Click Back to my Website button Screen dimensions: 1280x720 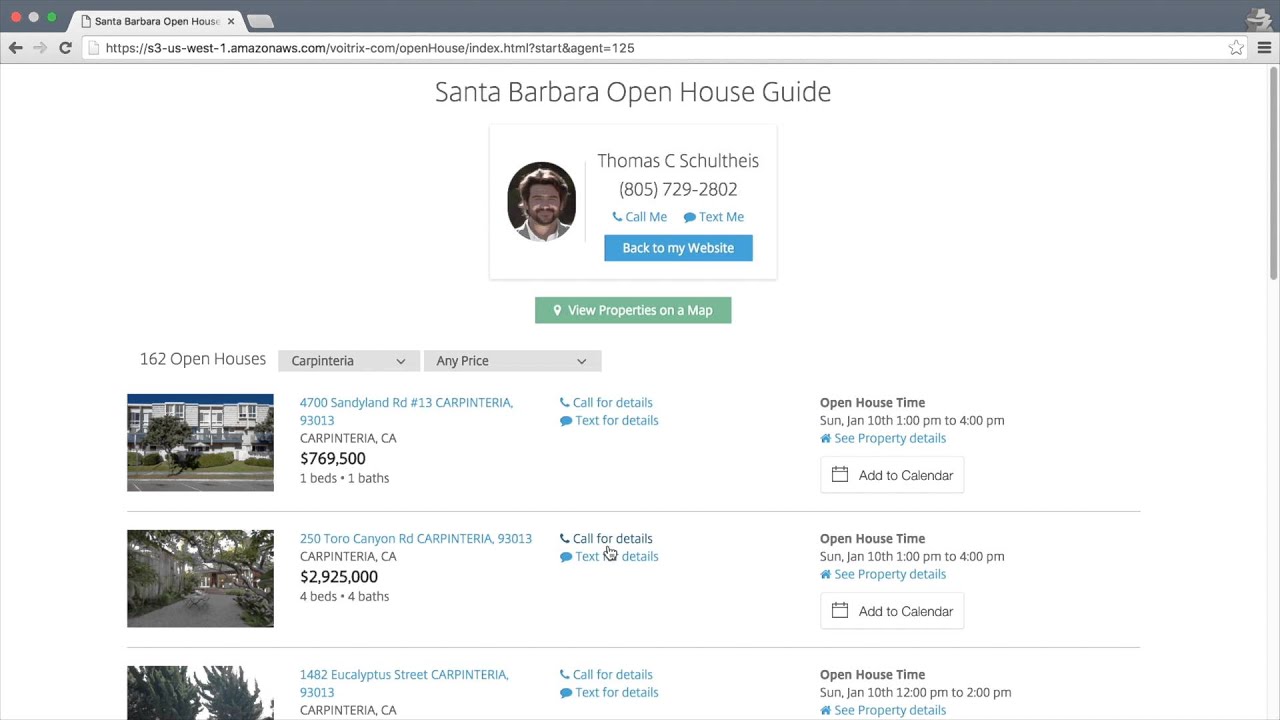tap(678, 248)
